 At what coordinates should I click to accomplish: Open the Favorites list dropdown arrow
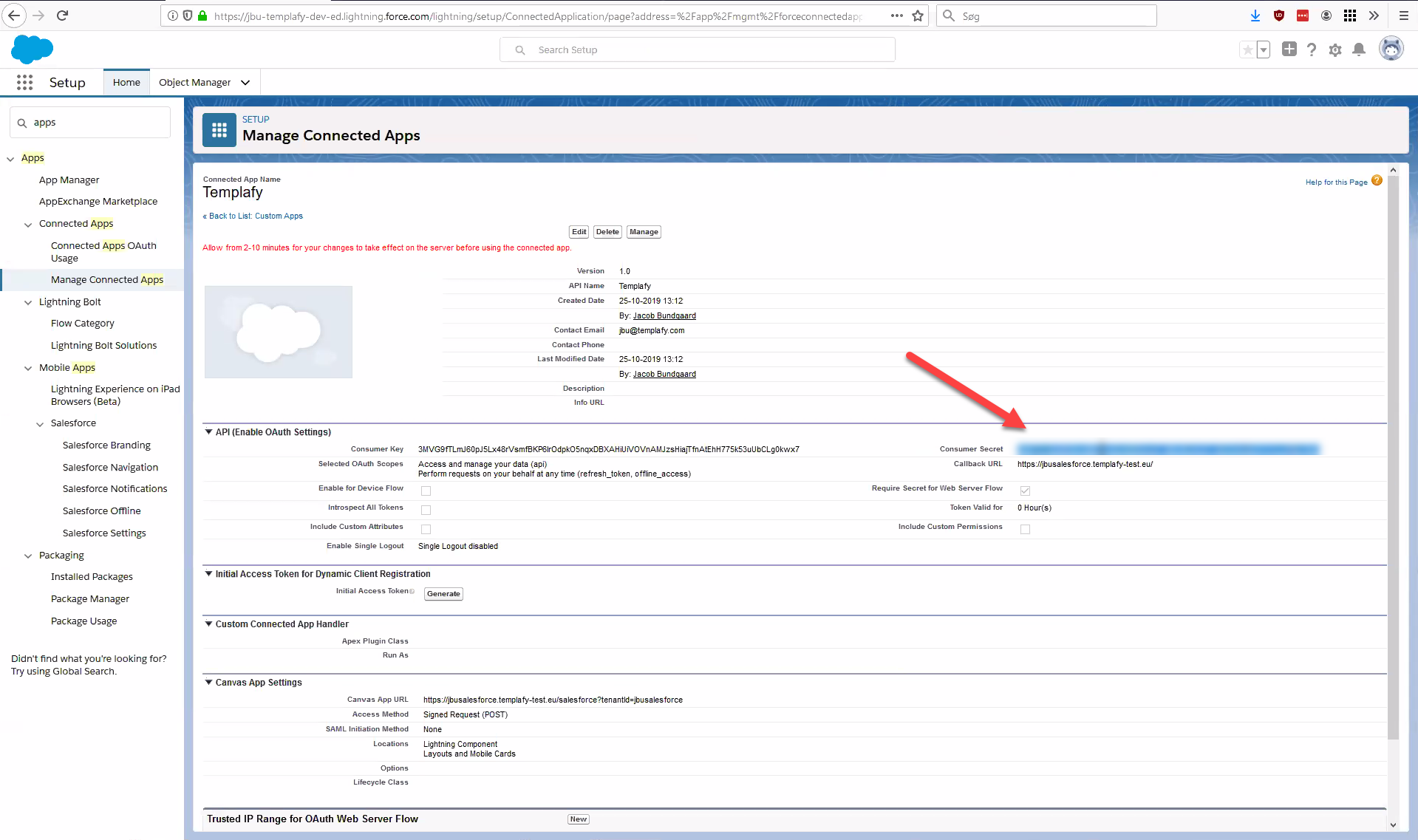tap(1264, 49)
